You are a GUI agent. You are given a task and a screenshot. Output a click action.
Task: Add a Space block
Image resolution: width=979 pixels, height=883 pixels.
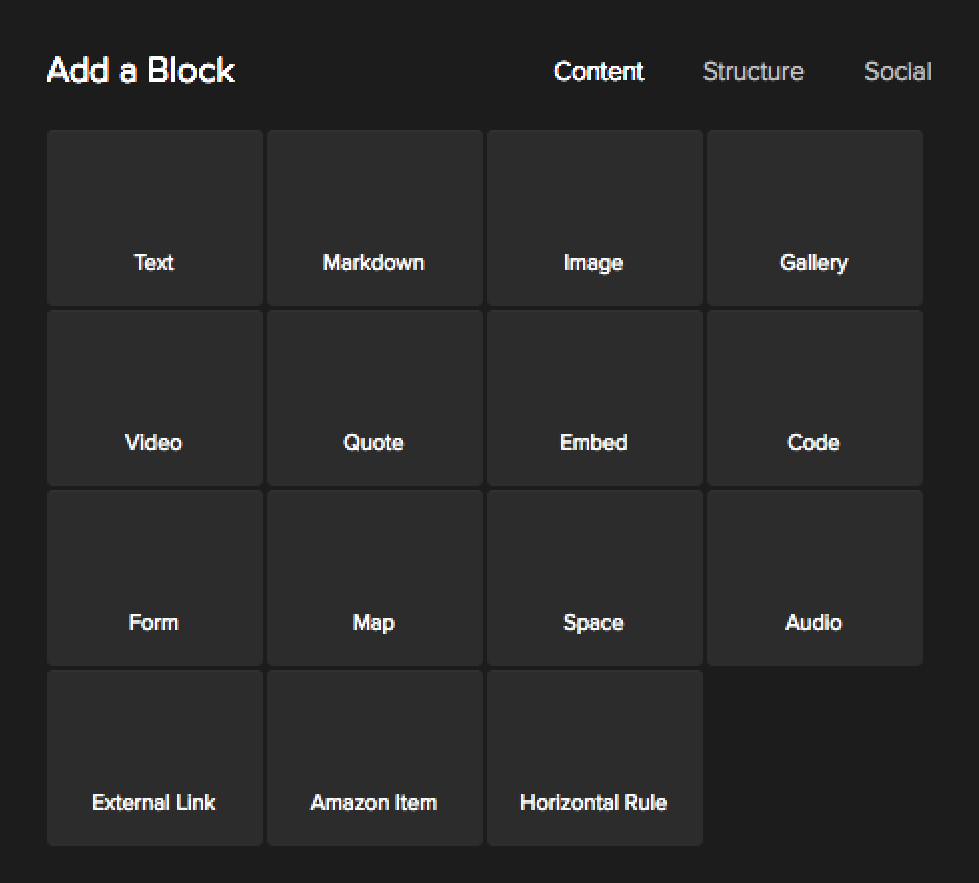click(594, 578)
